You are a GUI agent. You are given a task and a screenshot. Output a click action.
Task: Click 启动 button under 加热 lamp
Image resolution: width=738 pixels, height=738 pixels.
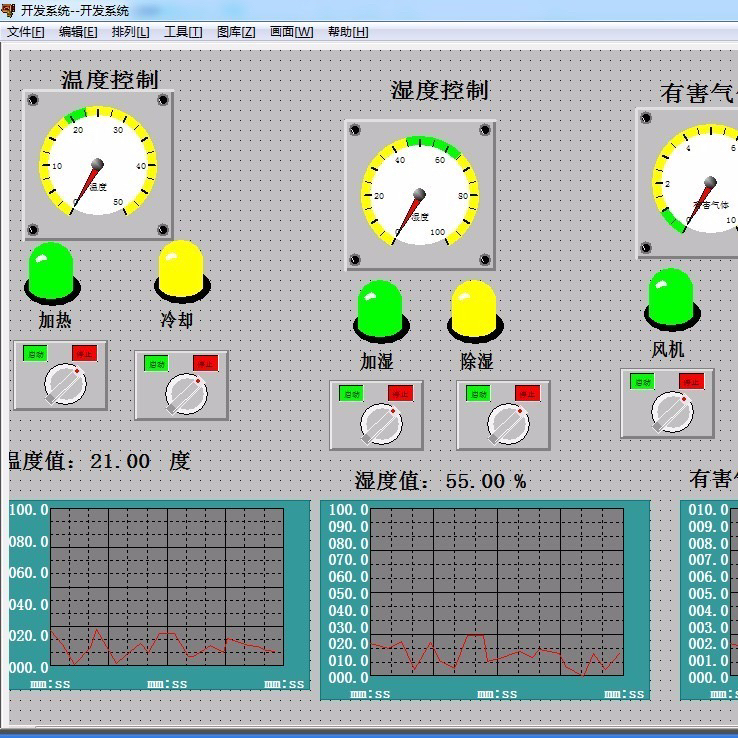[35, 354]
